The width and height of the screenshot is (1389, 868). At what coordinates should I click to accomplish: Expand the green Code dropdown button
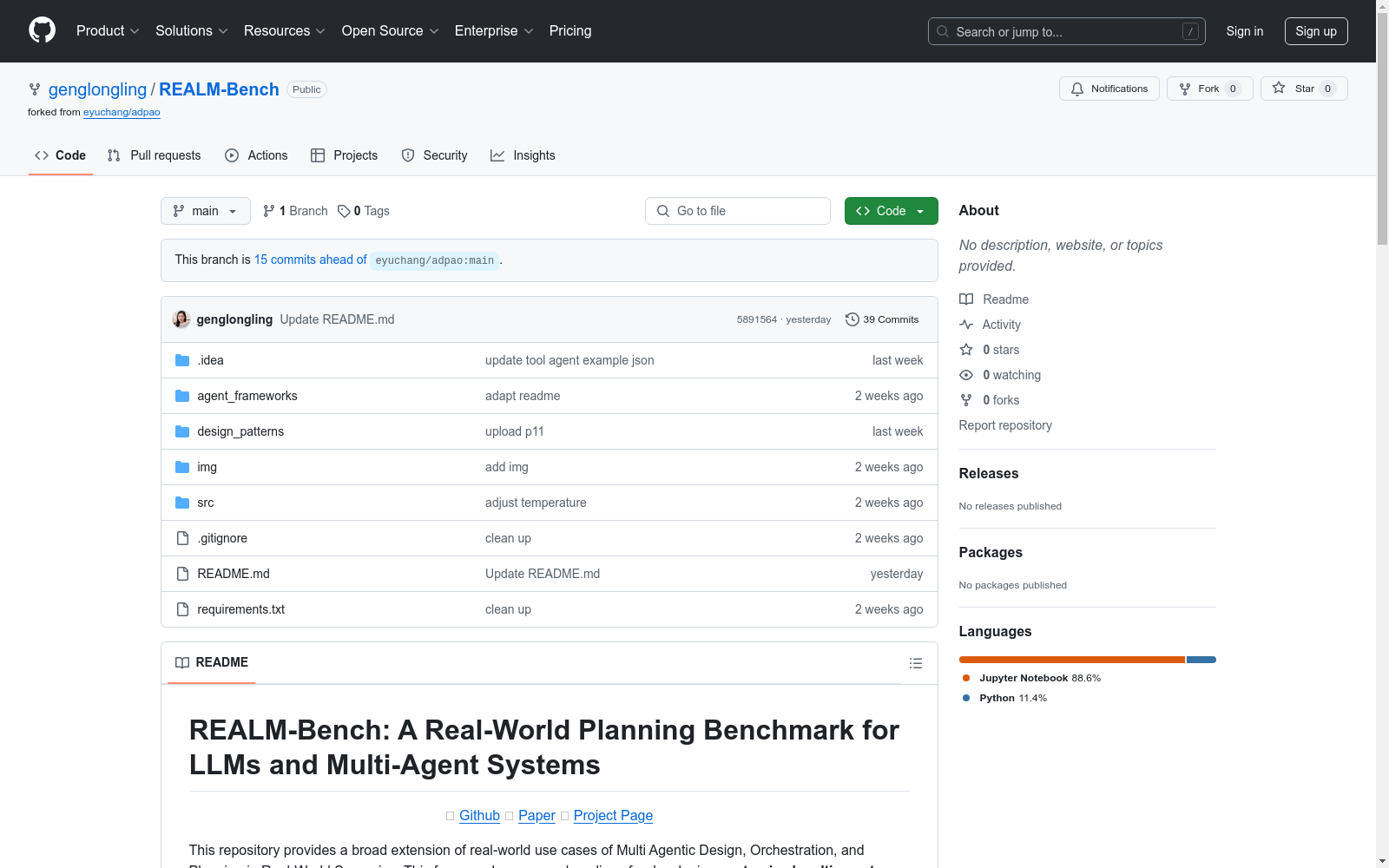tap(892, 211)
